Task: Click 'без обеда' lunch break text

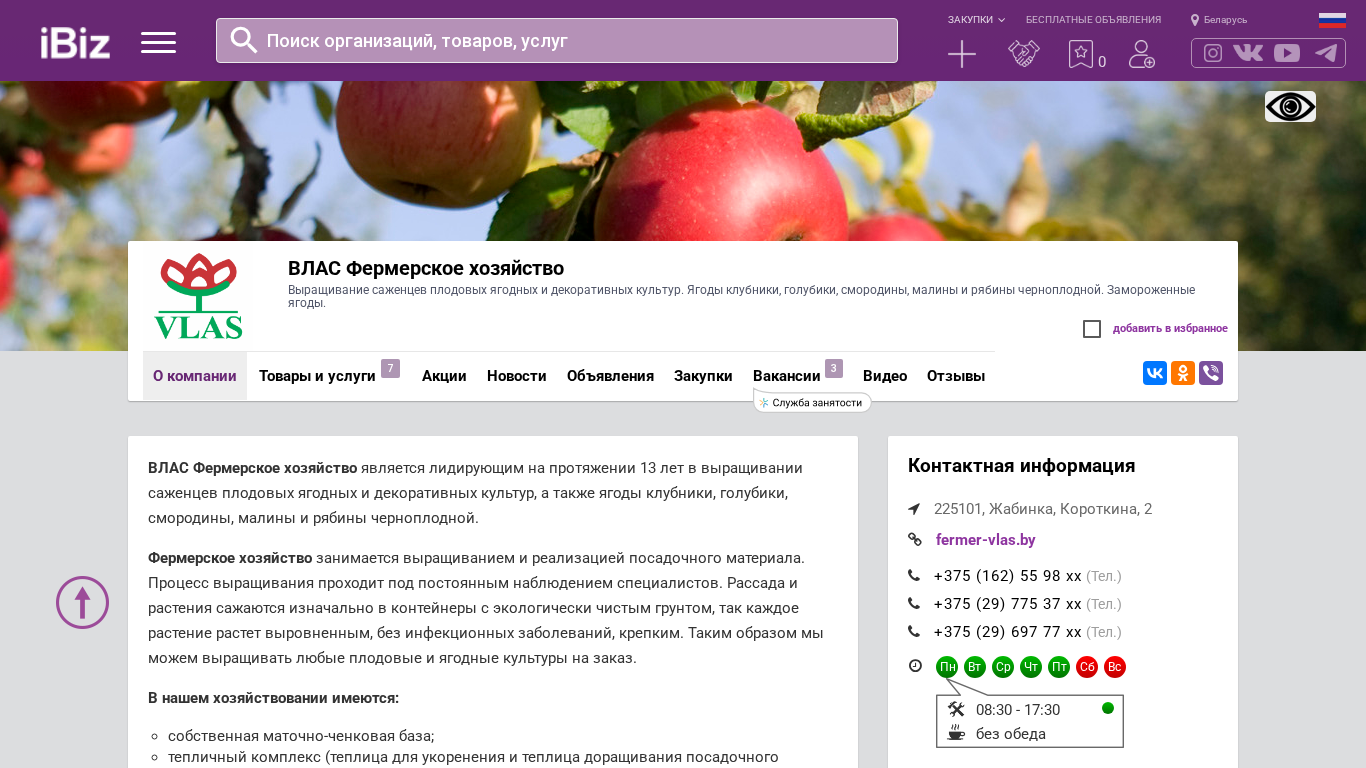Action: click(x=1011, y=734)
